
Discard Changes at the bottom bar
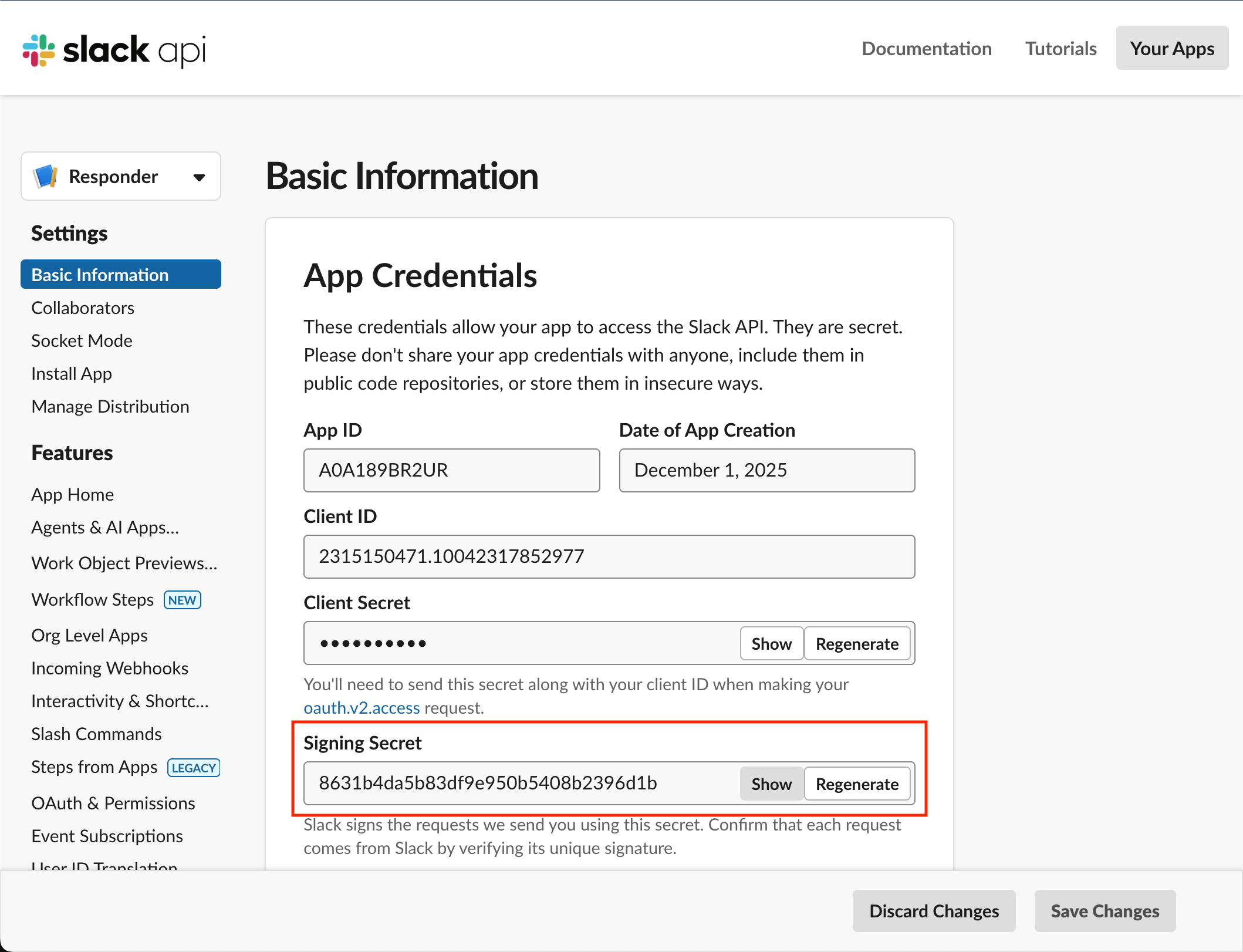click(933, 911)
